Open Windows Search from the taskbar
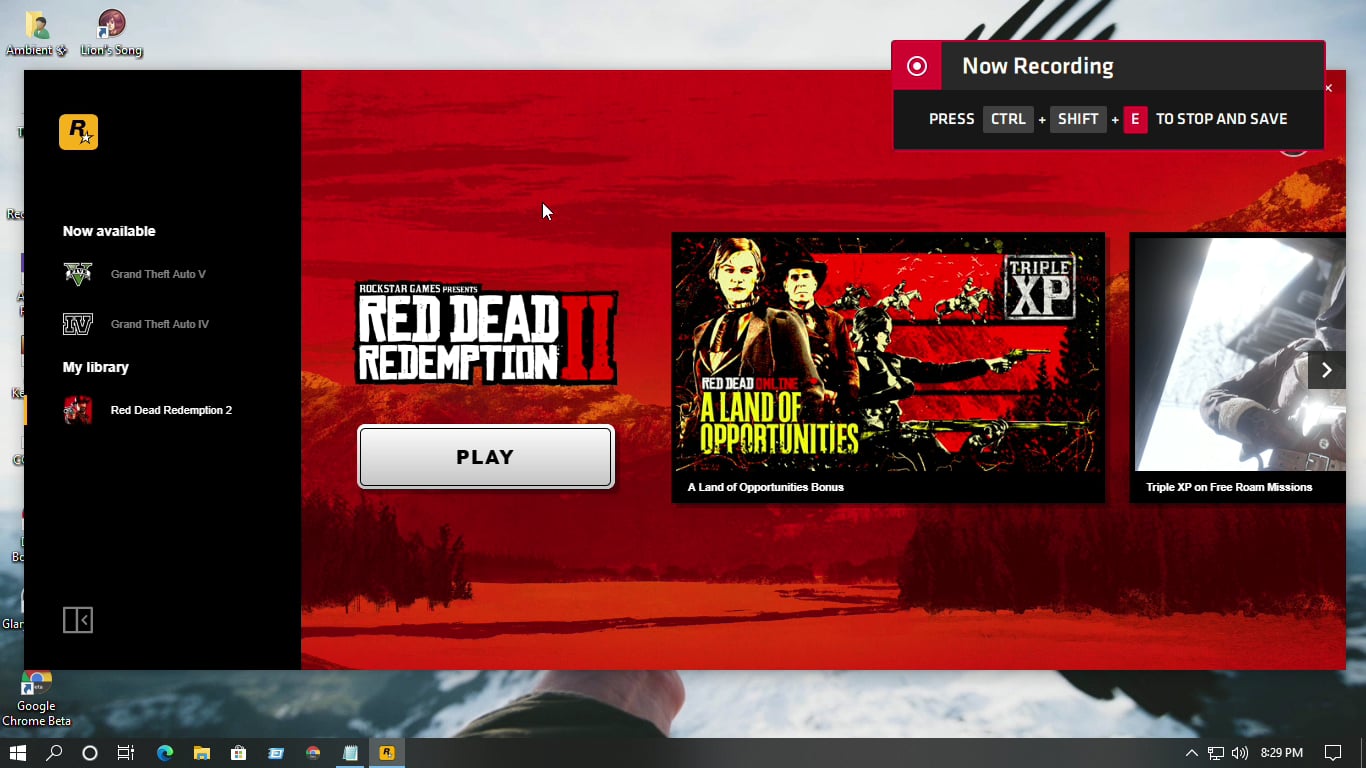This screenshot has width=1366, height=768. tap(54, 753)
